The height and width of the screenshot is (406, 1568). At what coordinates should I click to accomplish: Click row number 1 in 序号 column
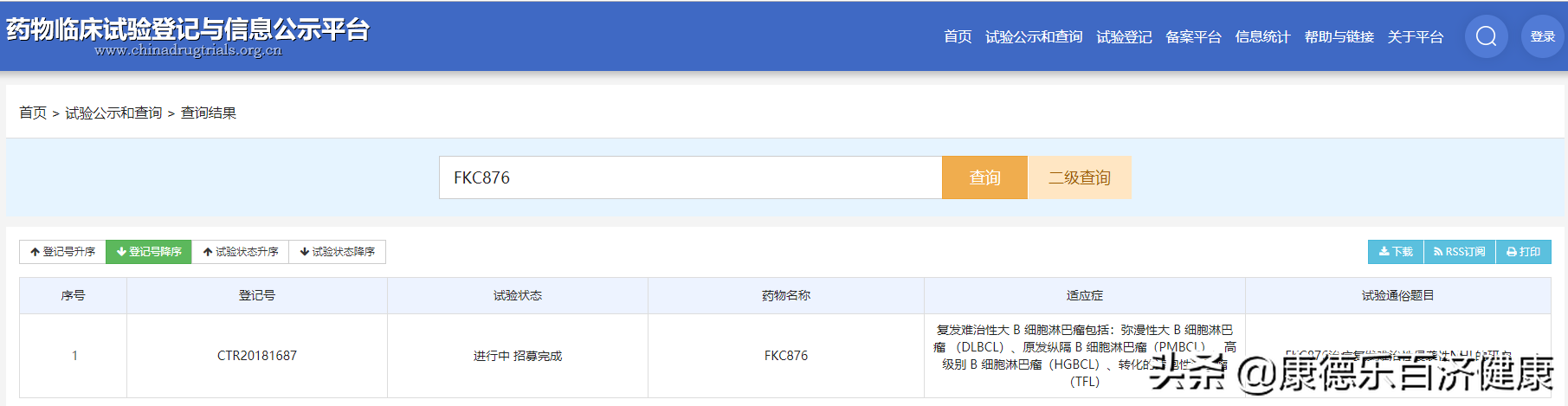pyautogui.click(x=74, y=356)
